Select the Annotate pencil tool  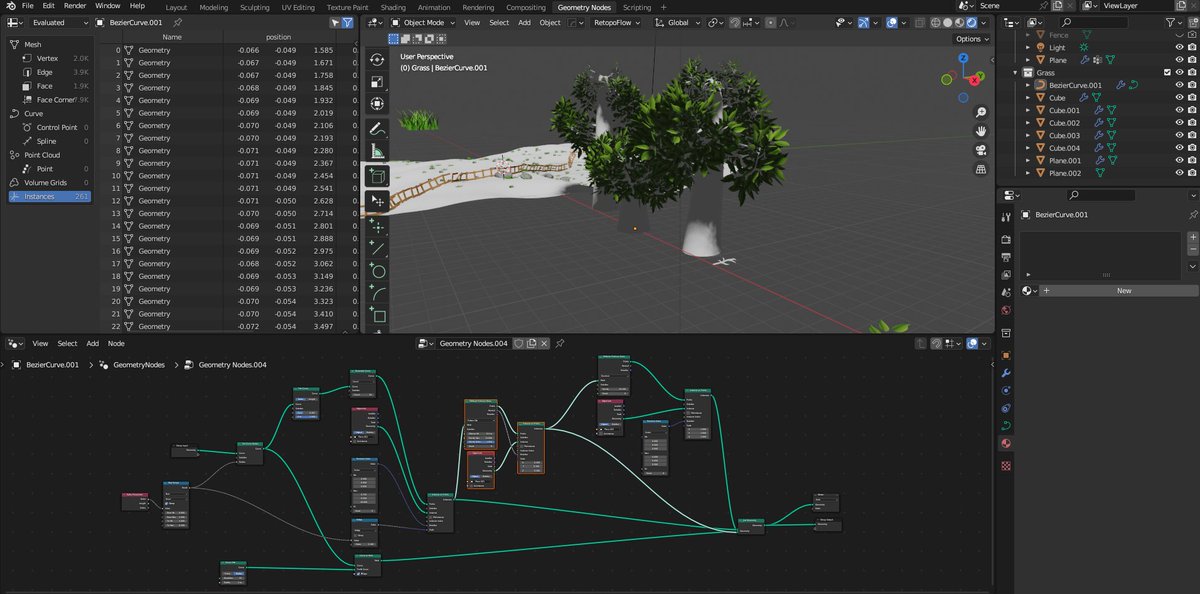point(379,129)
